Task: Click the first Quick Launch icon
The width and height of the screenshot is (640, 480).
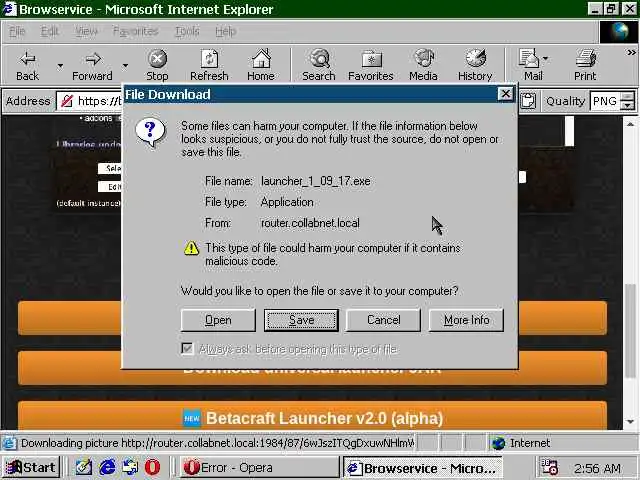Action: coord(84,467)
